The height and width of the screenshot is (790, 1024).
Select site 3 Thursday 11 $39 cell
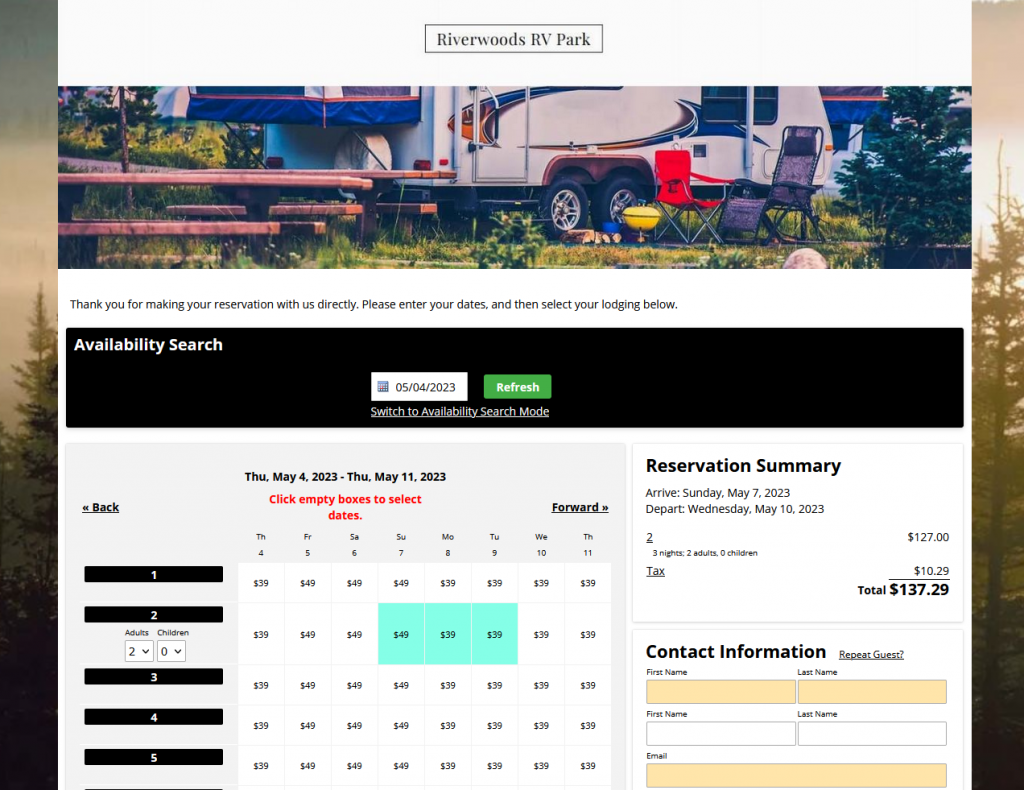(588, 685)
